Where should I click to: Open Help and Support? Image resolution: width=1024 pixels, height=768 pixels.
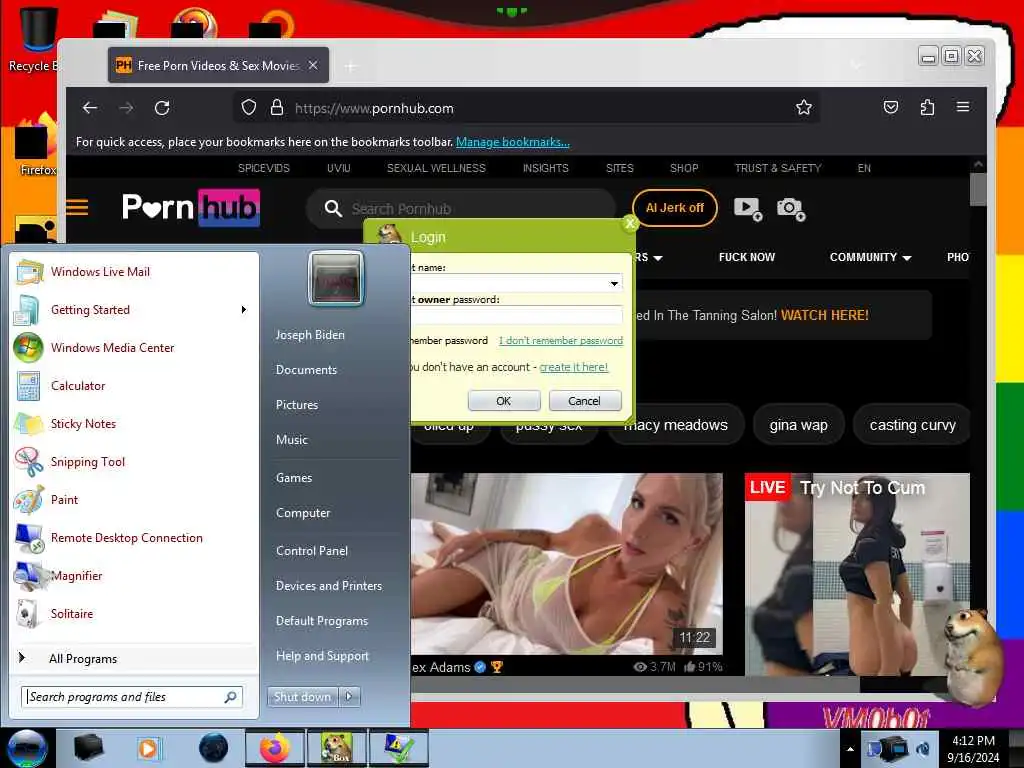[x=322, y=656]
